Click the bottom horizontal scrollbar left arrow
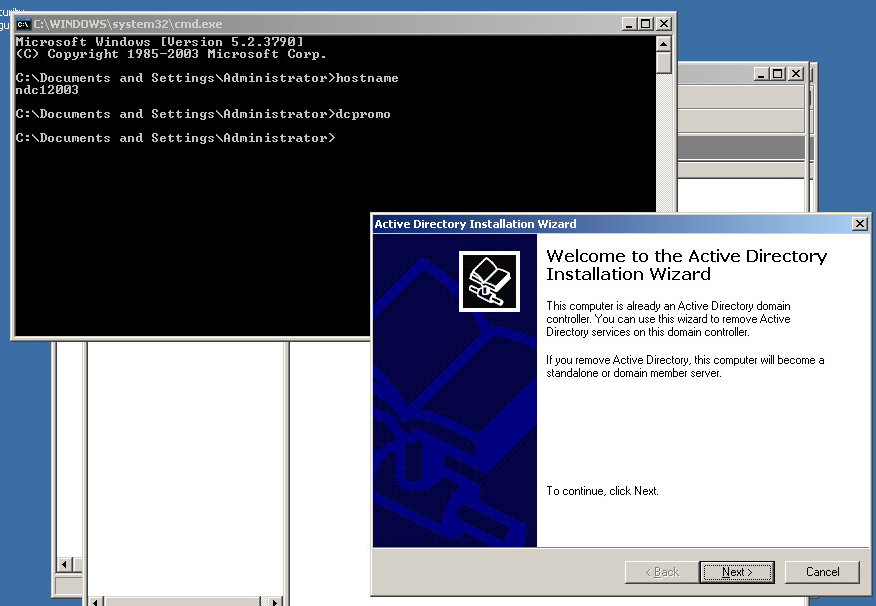The height and width of the screenshot is (606, 876). click(x=96, y=602)
